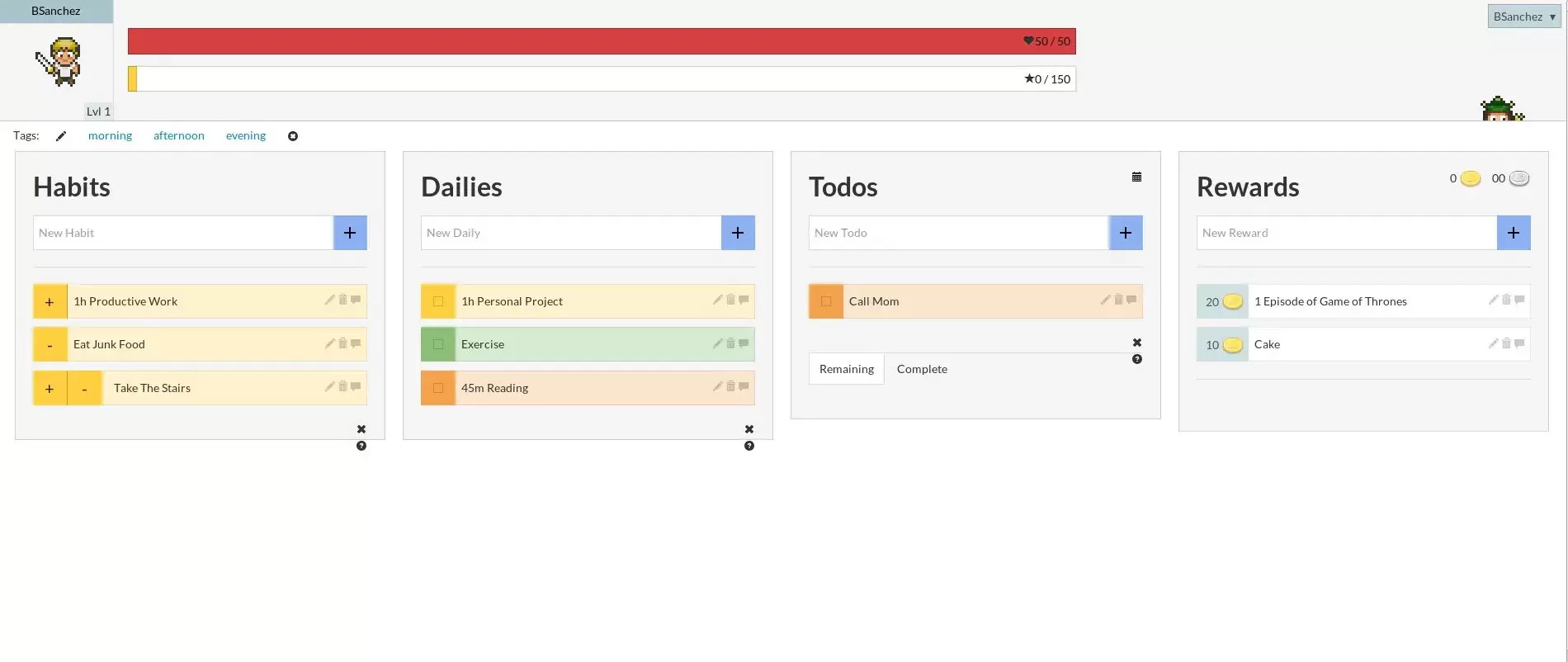Screen dimensions: 1568x662
Task: Delete the Cake reward
Action: pos(1506,343)
